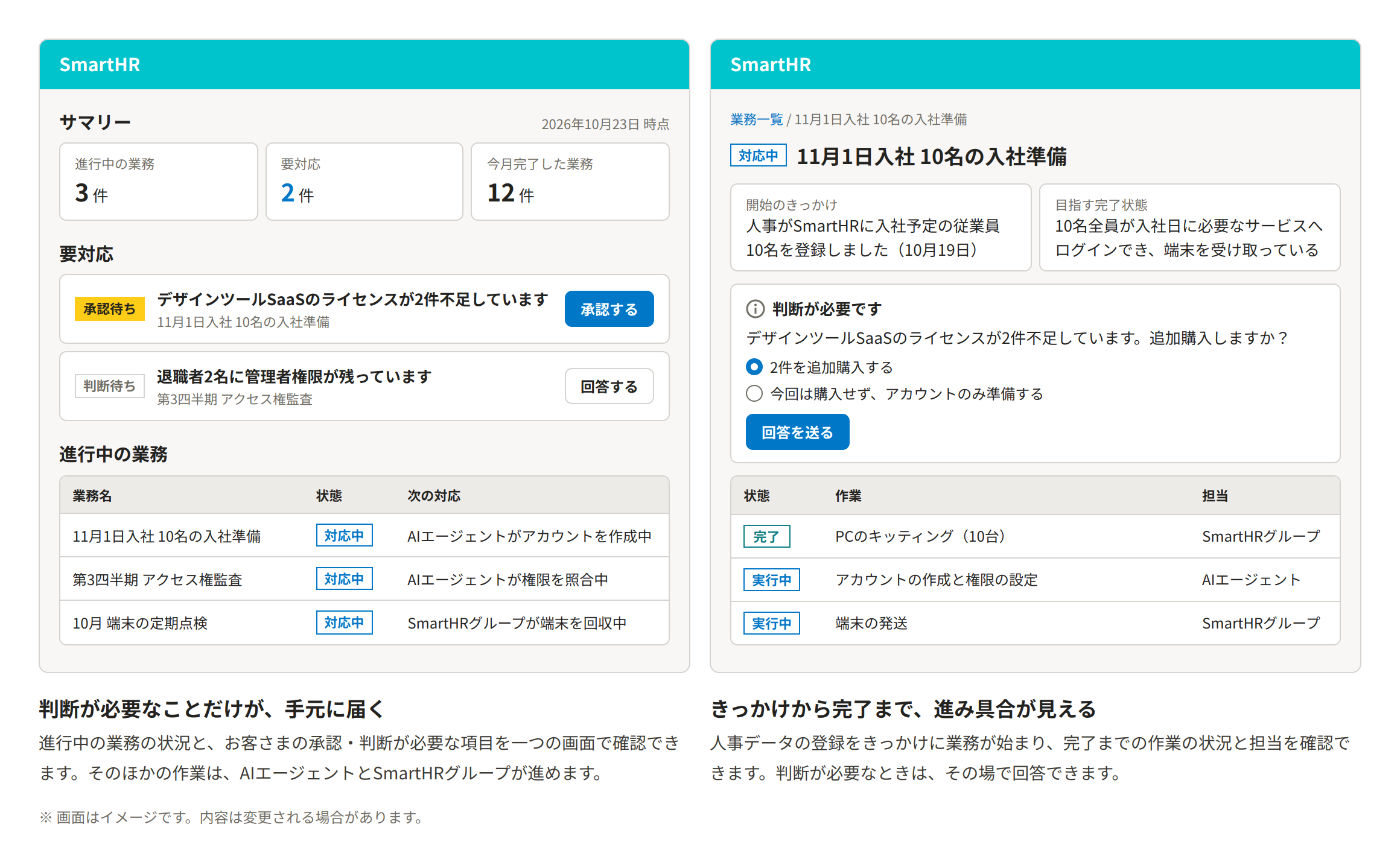Click title 退職者2名に管理者権限が残っています
1400x865 pixels.
[294, 376]
